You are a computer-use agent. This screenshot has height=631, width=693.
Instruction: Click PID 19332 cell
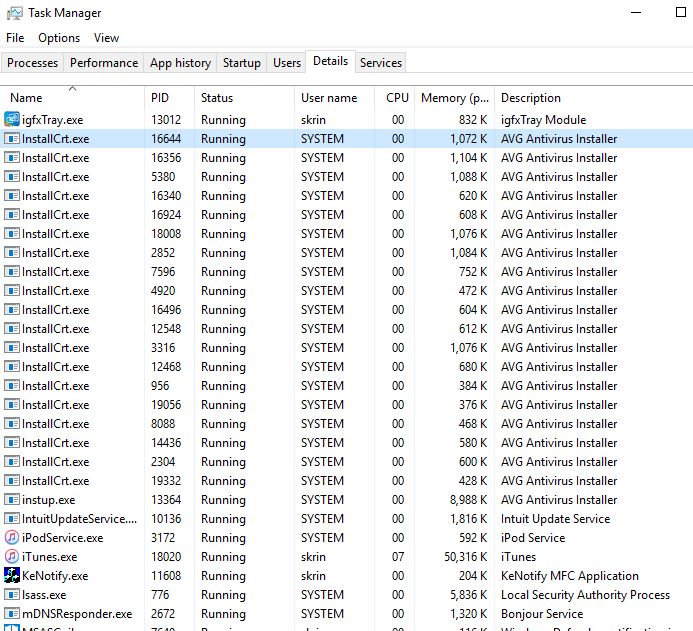coord(166,481)
